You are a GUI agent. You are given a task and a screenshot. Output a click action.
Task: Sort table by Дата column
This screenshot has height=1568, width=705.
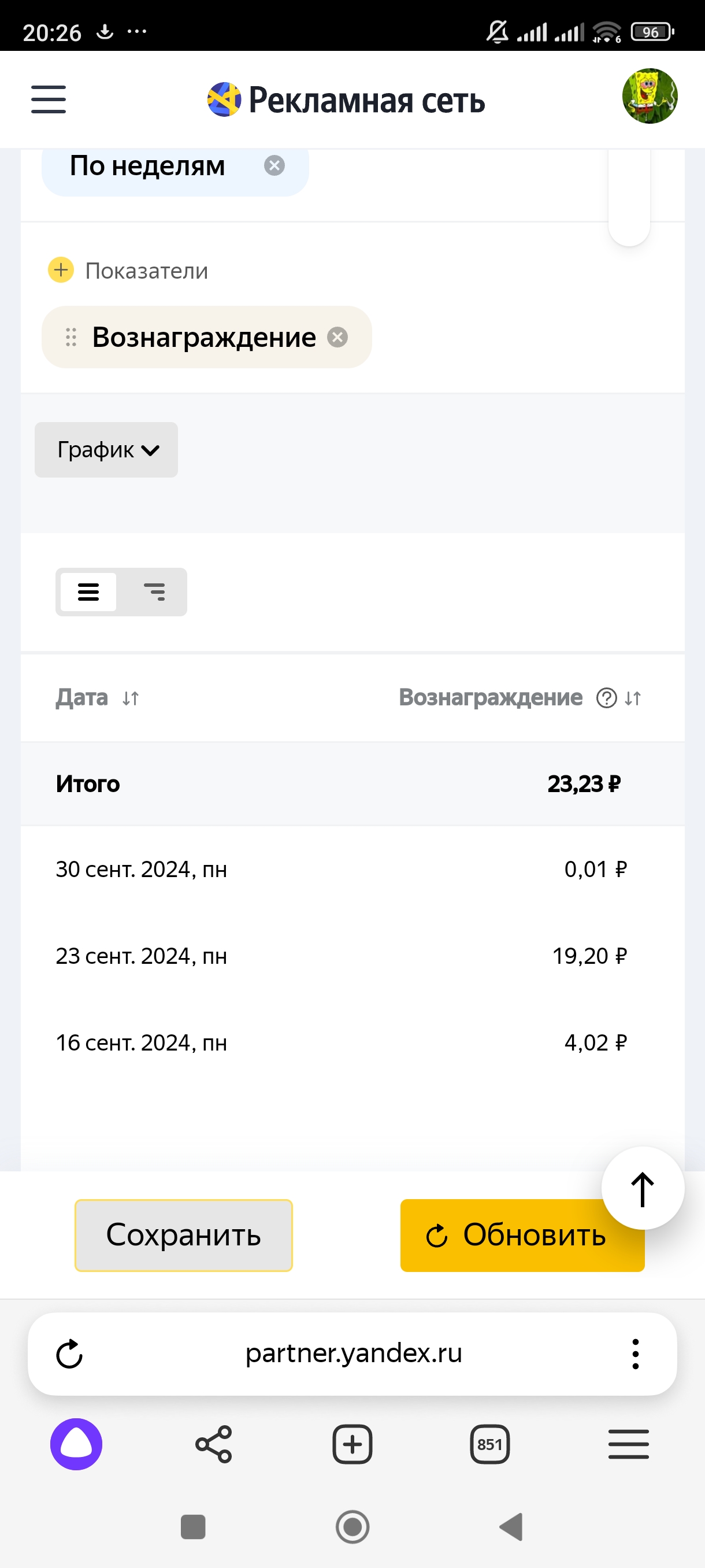point(130,698)
